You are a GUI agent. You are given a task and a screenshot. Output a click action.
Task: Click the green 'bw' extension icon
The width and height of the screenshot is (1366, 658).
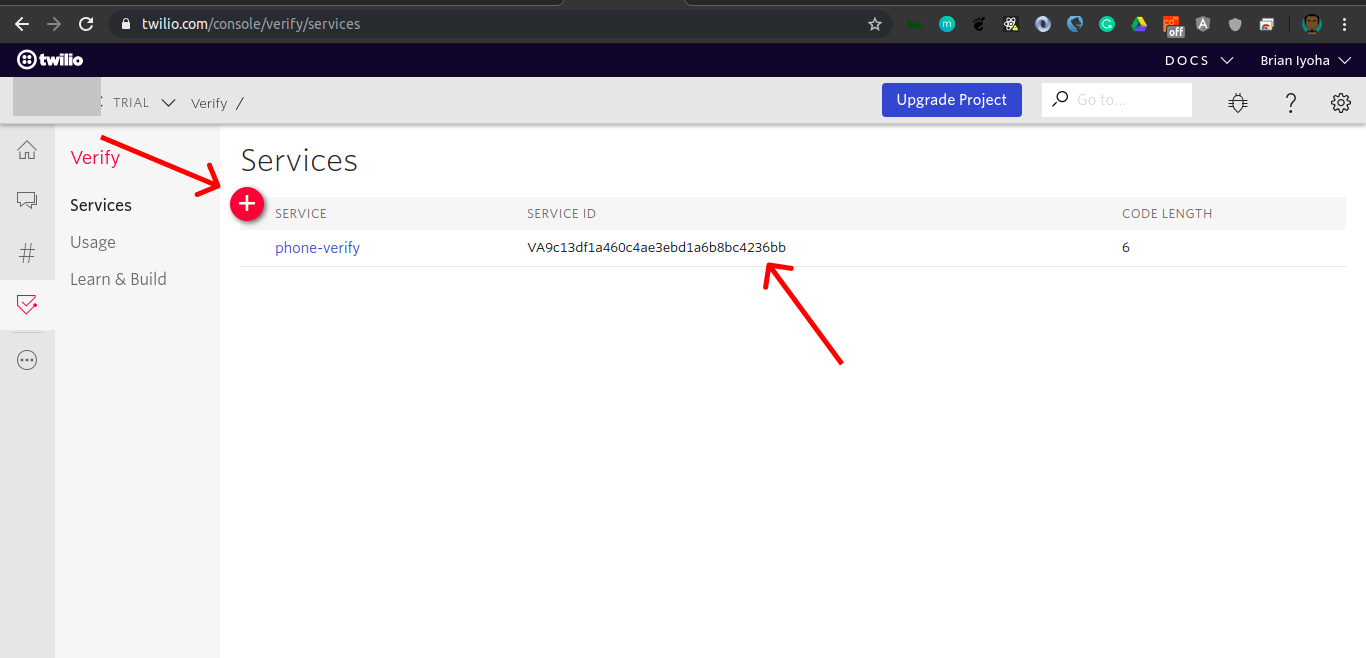coord(915,24)
